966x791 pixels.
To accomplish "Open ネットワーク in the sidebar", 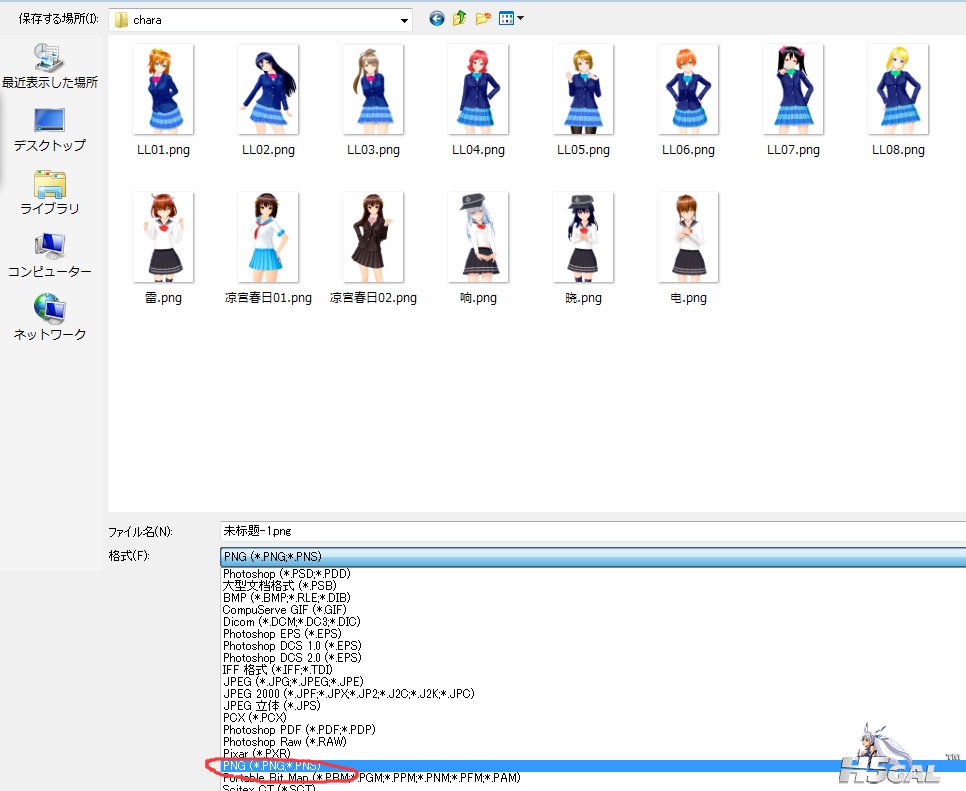I will pyautogui.click(x=49, y=318).
